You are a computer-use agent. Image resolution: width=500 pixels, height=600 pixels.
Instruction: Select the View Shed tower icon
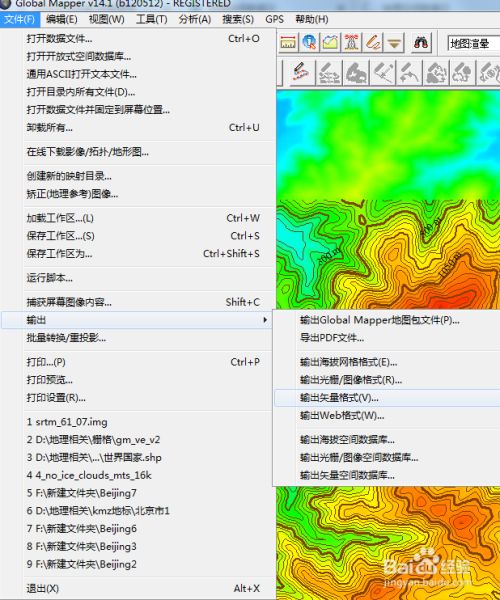(351, 42)
